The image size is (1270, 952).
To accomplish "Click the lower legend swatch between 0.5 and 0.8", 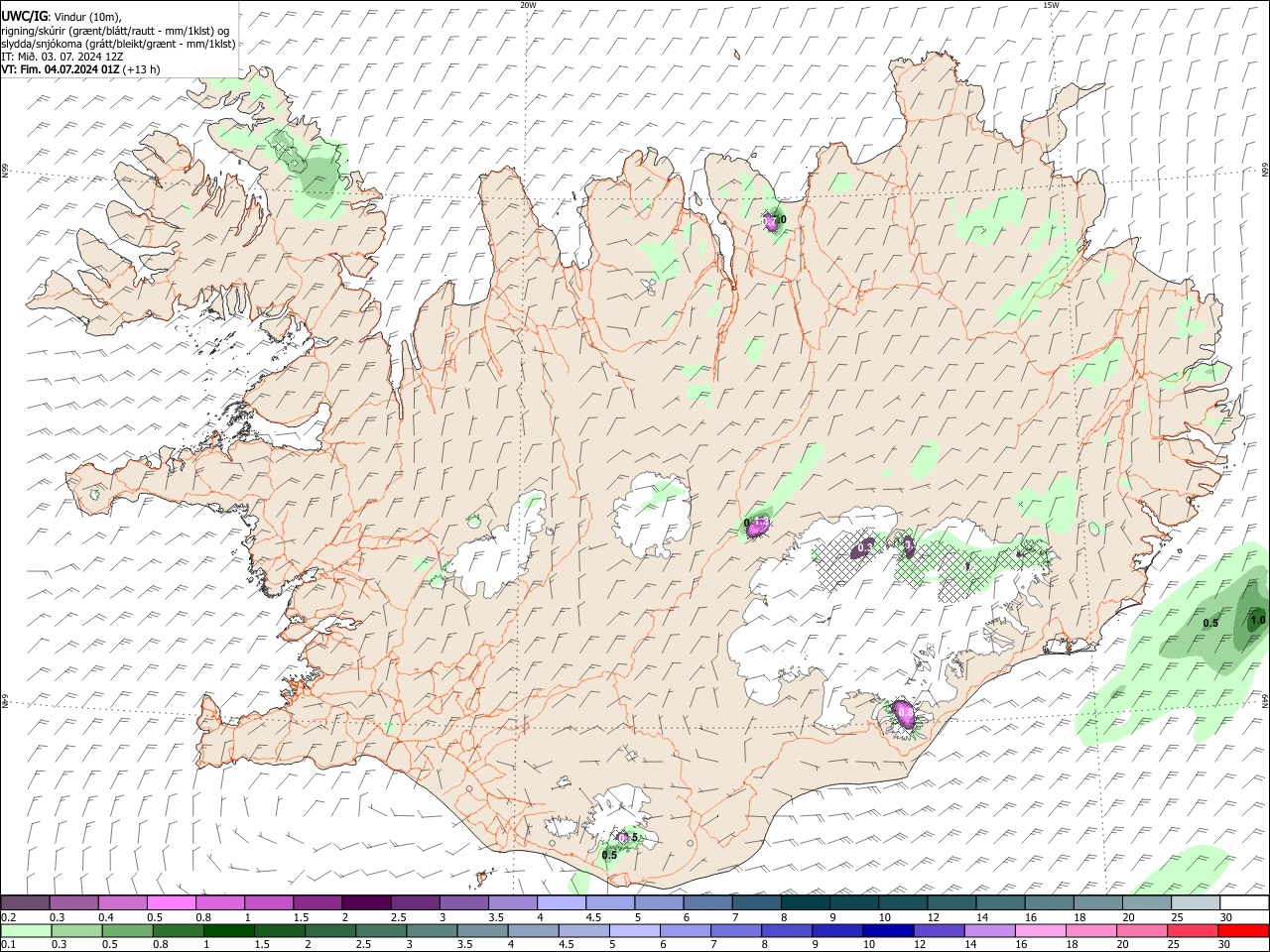I will tap(127, 930).
